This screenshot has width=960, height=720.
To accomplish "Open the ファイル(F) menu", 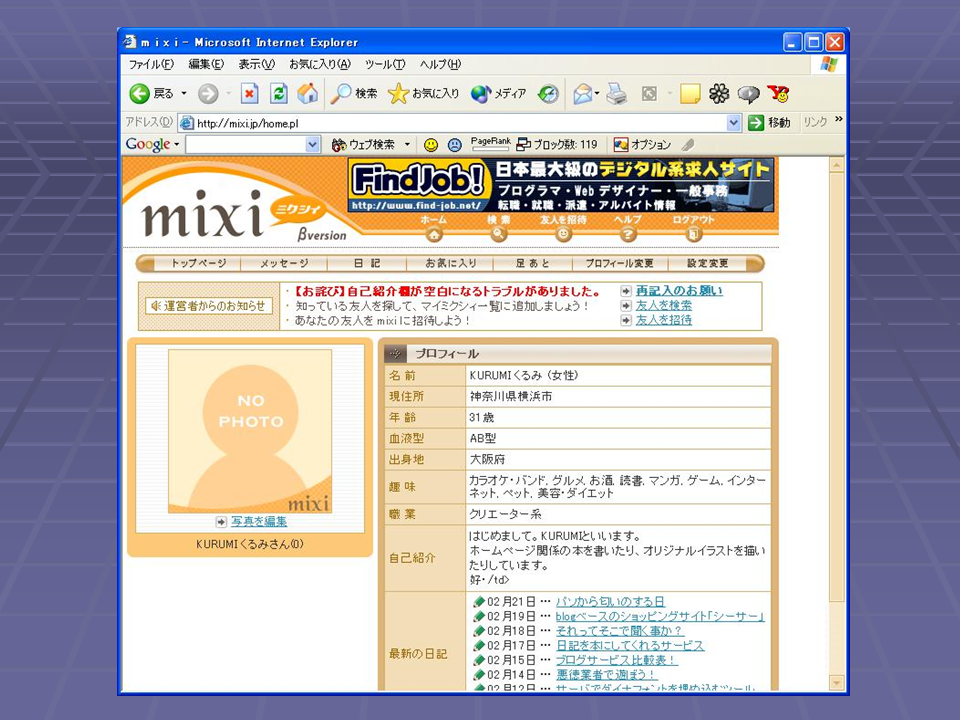I will (151, 64).
